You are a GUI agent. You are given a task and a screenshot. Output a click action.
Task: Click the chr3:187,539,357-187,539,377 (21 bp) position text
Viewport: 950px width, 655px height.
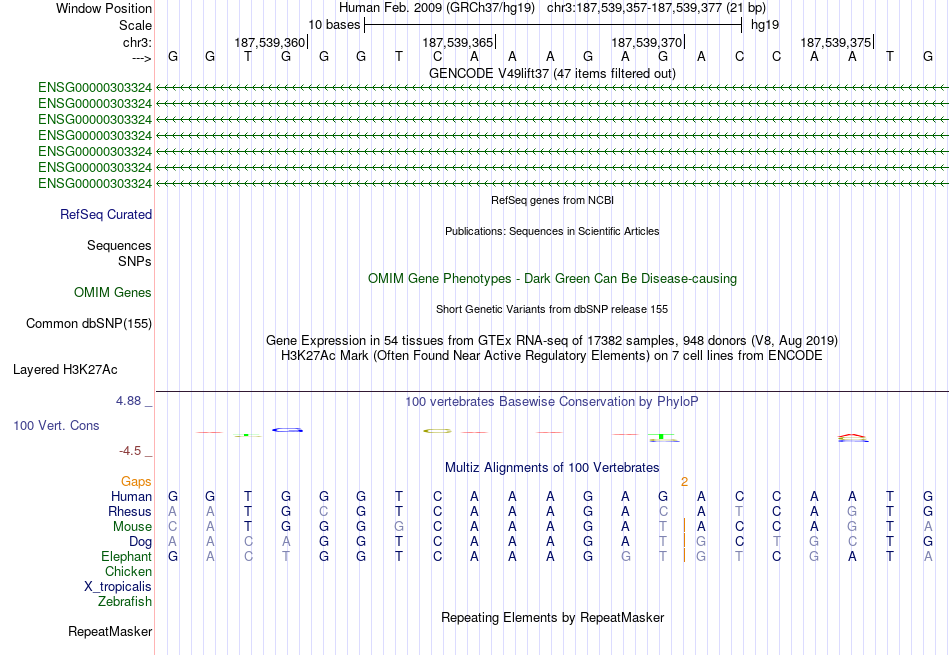[656, 8]
